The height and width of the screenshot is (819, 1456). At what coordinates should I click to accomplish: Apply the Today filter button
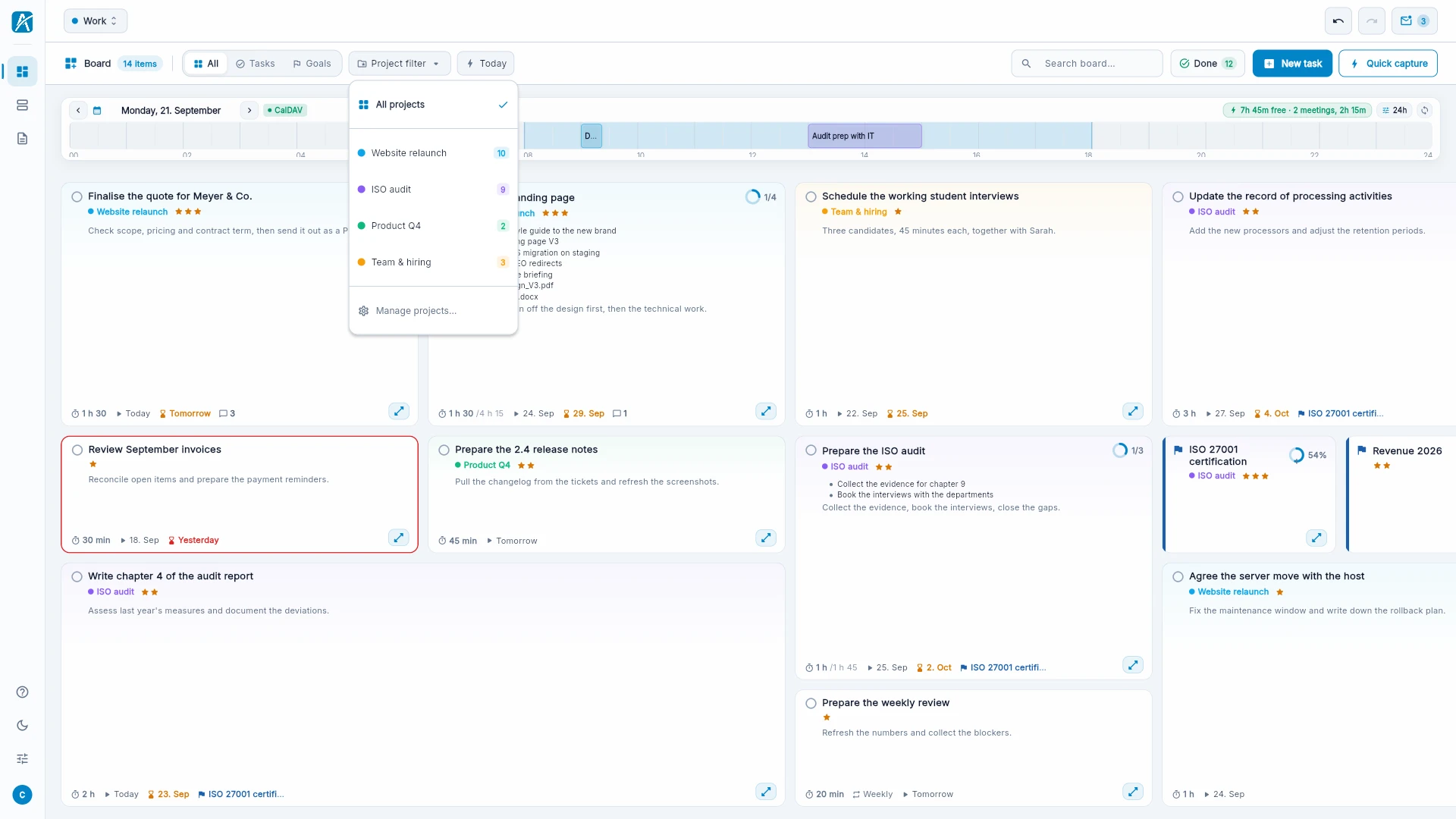(486, 64)
